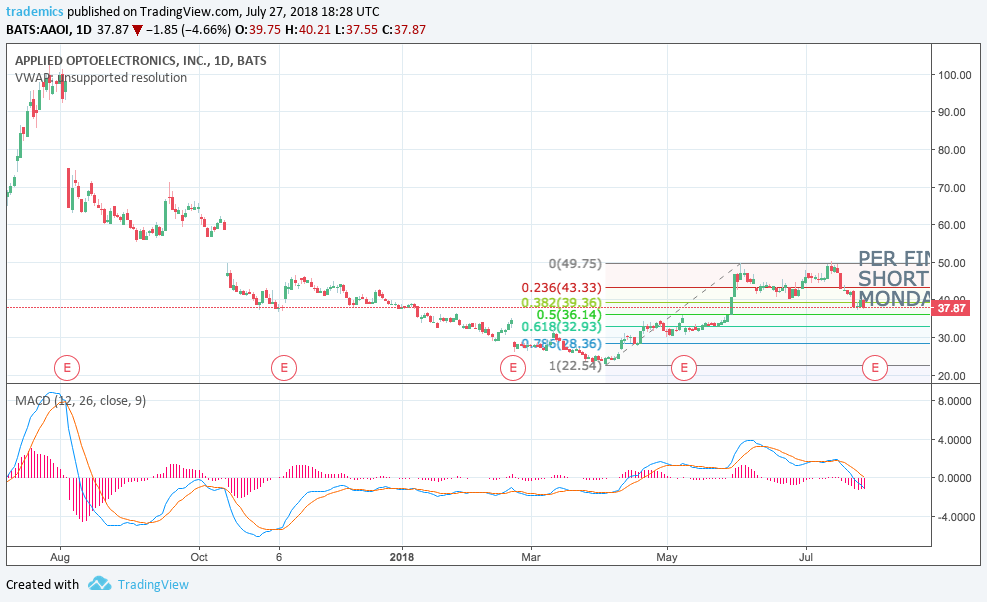Open the trademics author profile link

click(35, 11)
